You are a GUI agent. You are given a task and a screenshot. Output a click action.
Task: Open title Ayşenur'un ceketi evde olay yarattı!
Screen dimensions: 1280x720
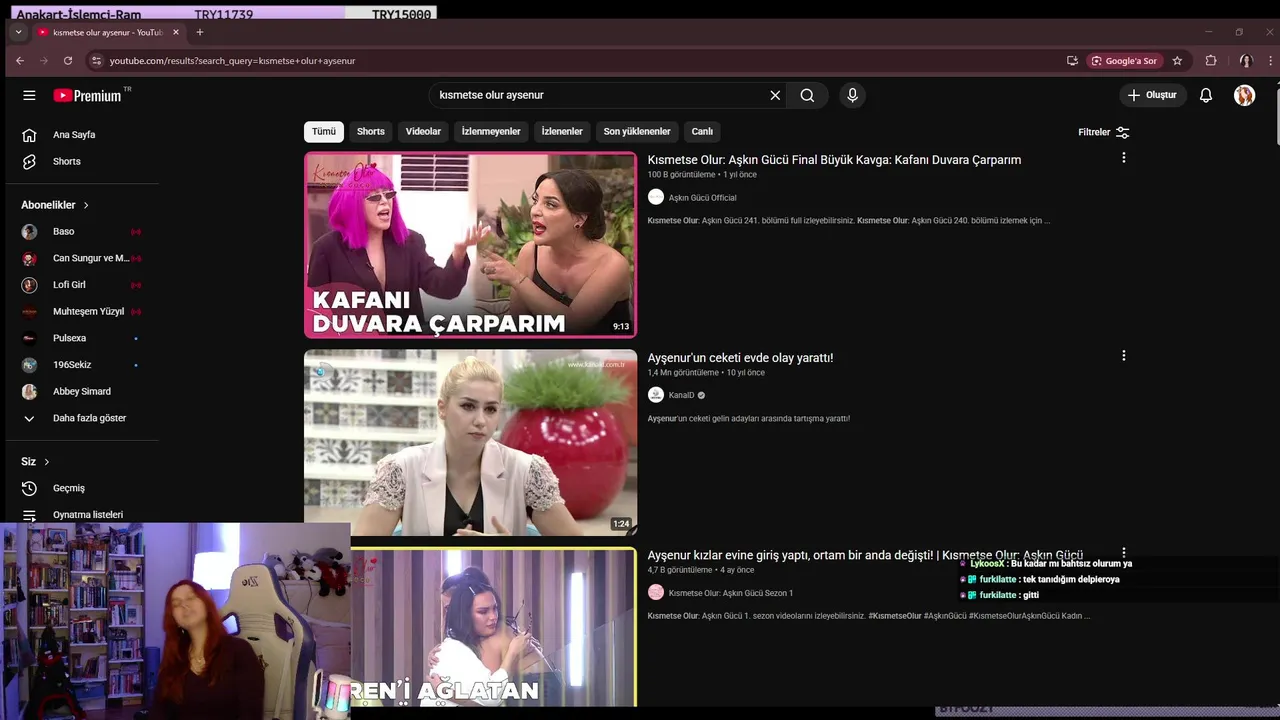coord(740,358)
